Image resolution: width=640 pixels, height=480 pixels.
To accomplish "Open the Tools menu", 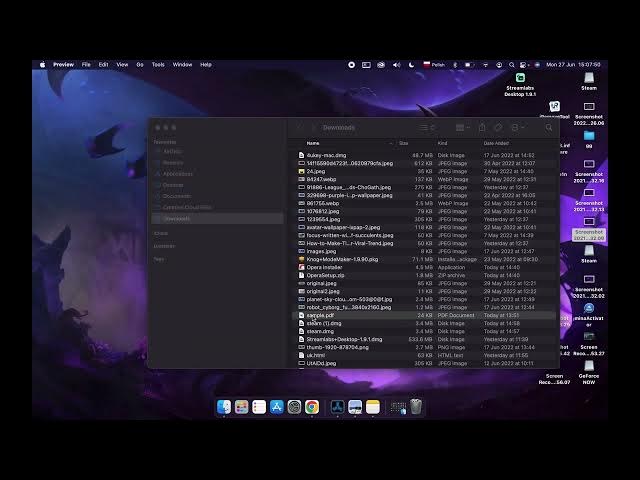I will pos(158,64).
